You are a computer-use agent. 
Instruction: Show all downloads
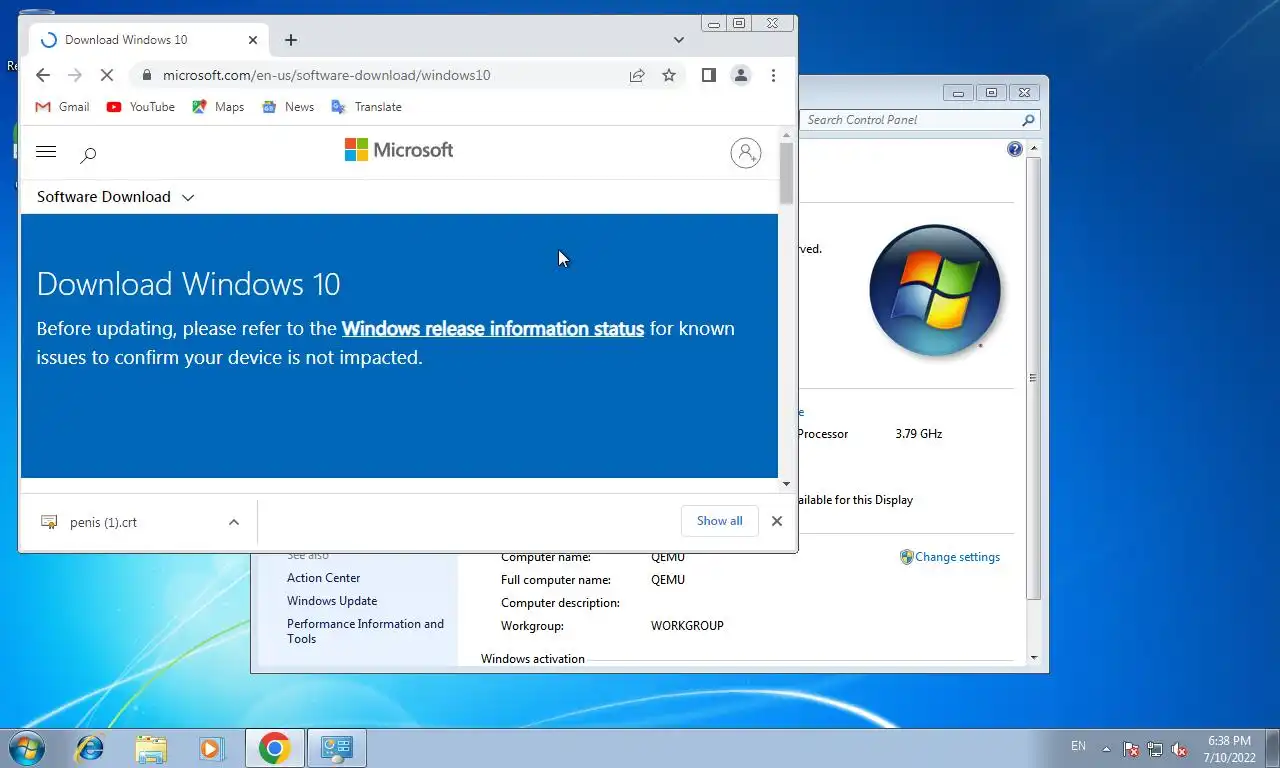(x=720, y=521)
